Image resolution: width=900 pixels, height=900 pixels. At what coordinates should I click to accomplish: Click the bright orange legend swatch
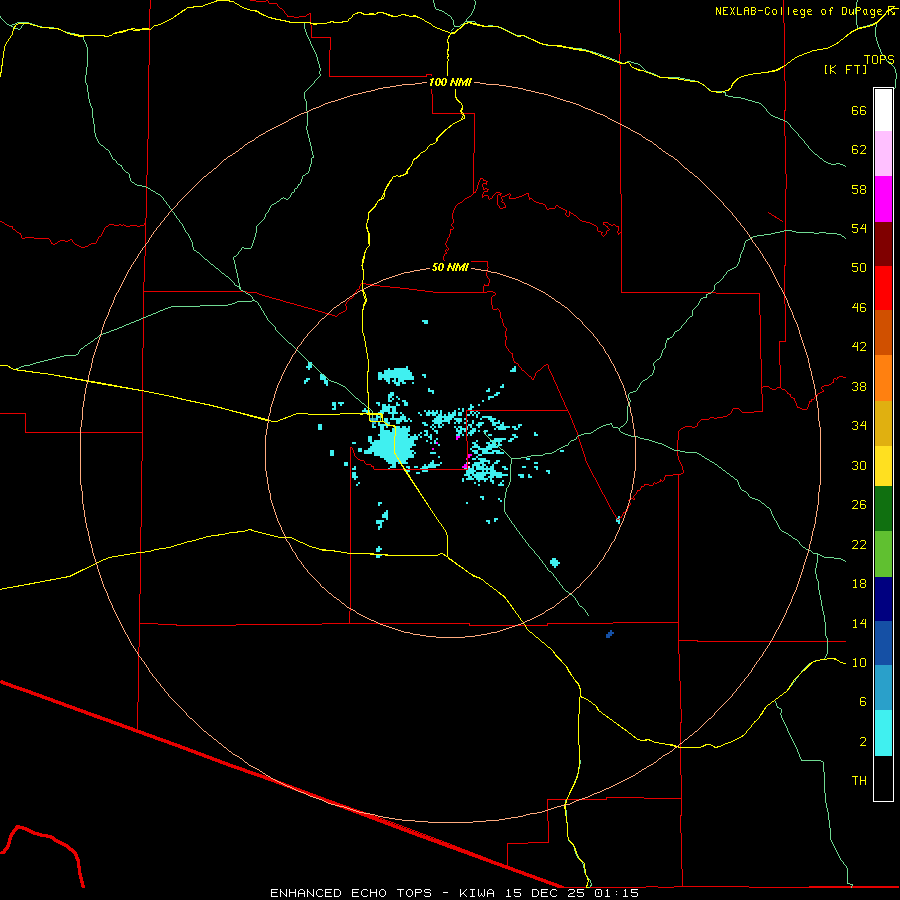coord(883,378)
